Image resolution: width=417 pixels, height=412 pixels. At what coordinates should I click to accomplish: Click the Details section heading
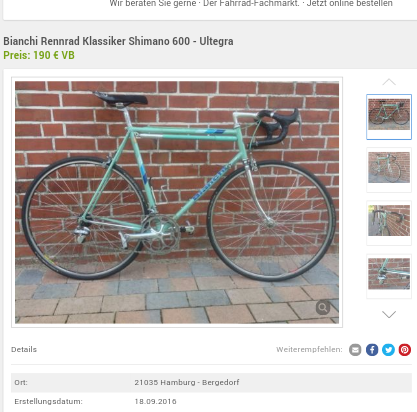coord(24,349)
